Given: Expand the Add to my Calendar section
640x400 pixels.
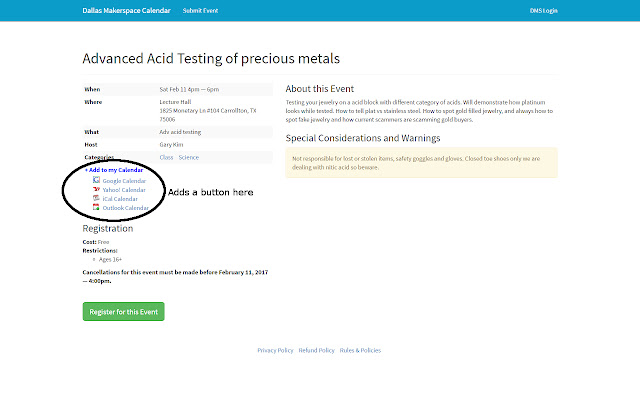Looking at the screenshot, I should (115, 170).
